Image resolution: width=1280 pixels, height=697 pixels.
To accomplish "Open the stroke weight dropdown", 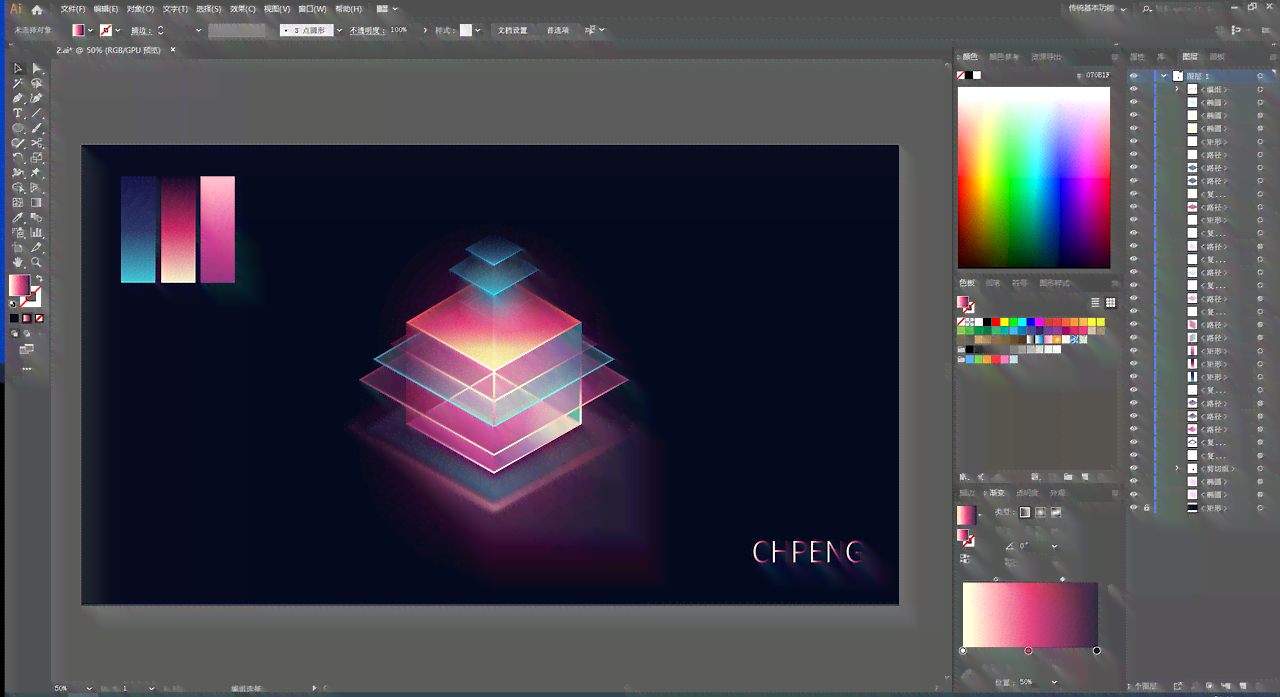I will [198, 30].
